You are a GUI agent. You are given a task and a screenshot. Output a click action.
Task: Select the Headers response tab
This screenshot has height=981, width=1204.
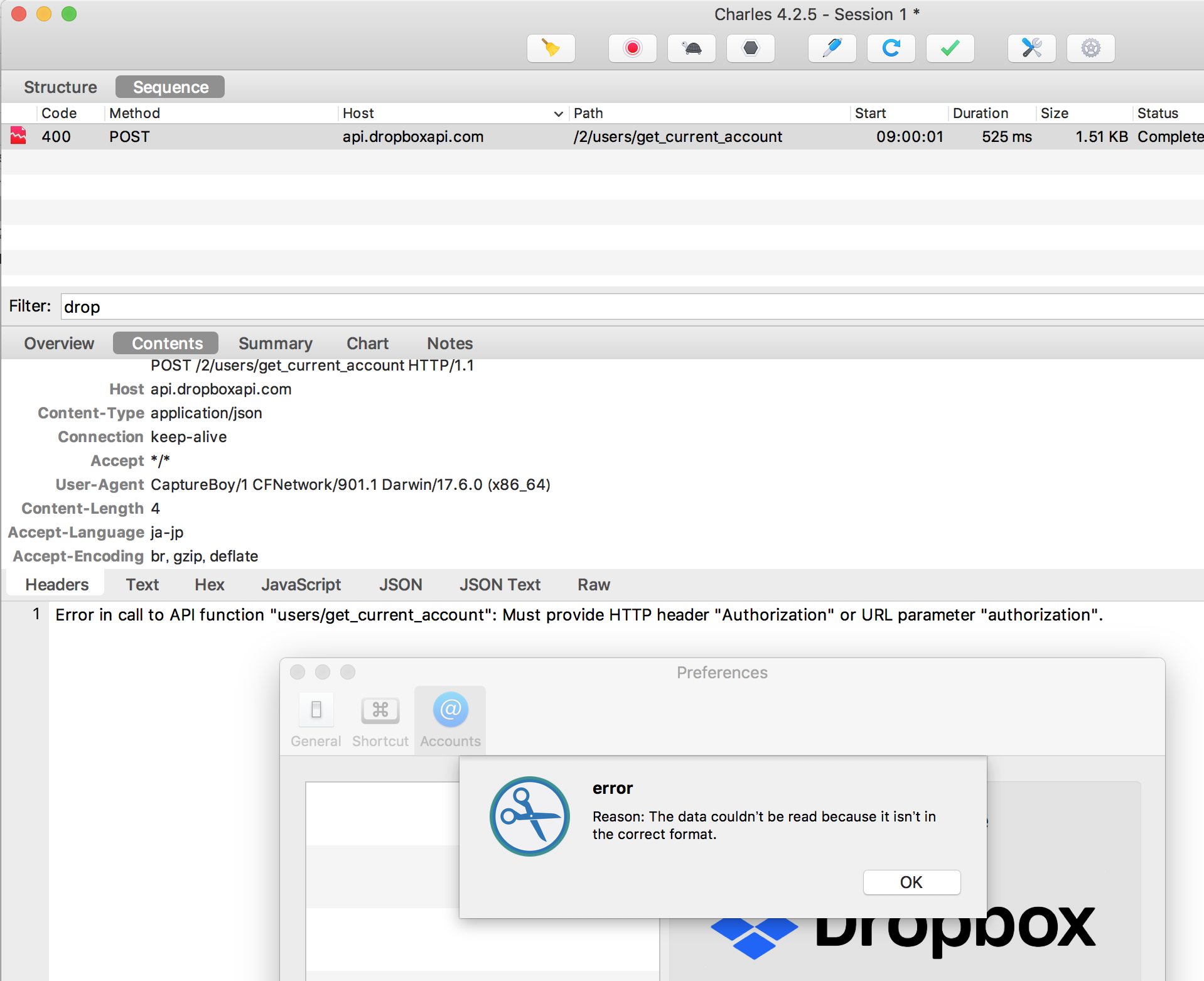tap(56, 584)
